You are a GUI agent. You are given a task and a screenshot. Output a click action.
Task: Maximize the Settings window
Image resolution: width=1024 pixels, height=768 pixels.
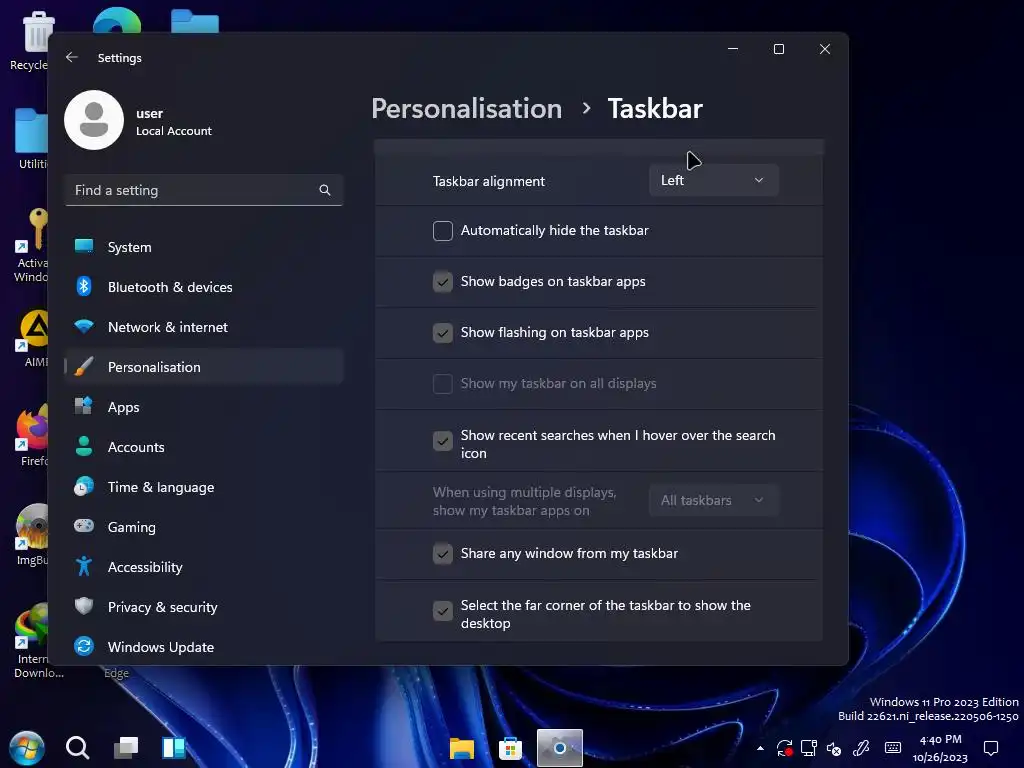coord(778,49)
